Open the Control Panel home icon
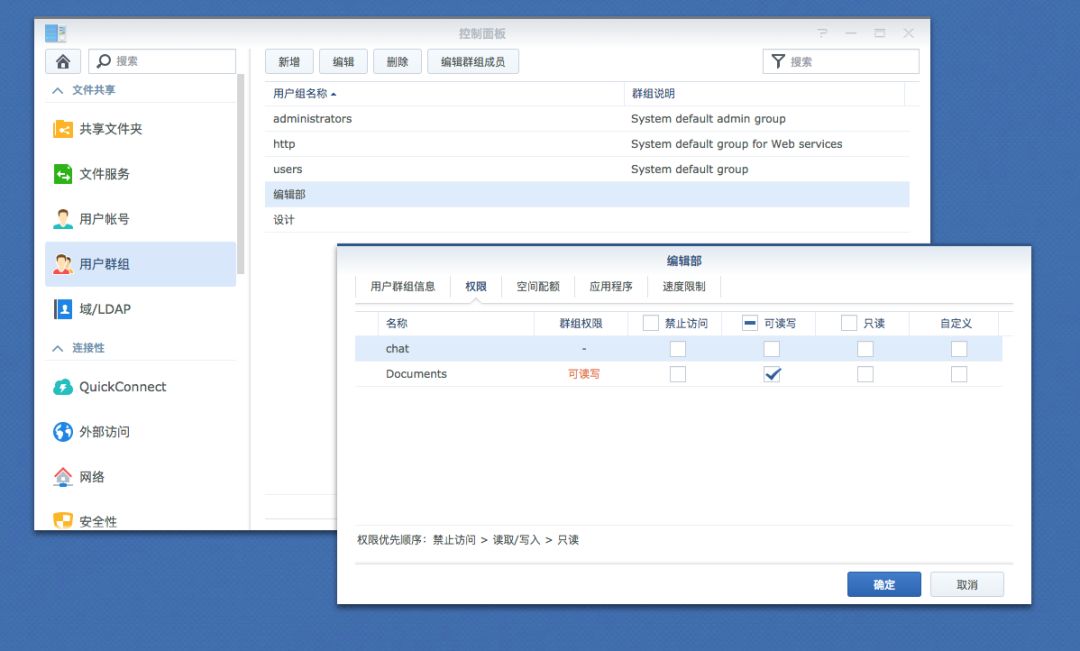 click(63, 61)
